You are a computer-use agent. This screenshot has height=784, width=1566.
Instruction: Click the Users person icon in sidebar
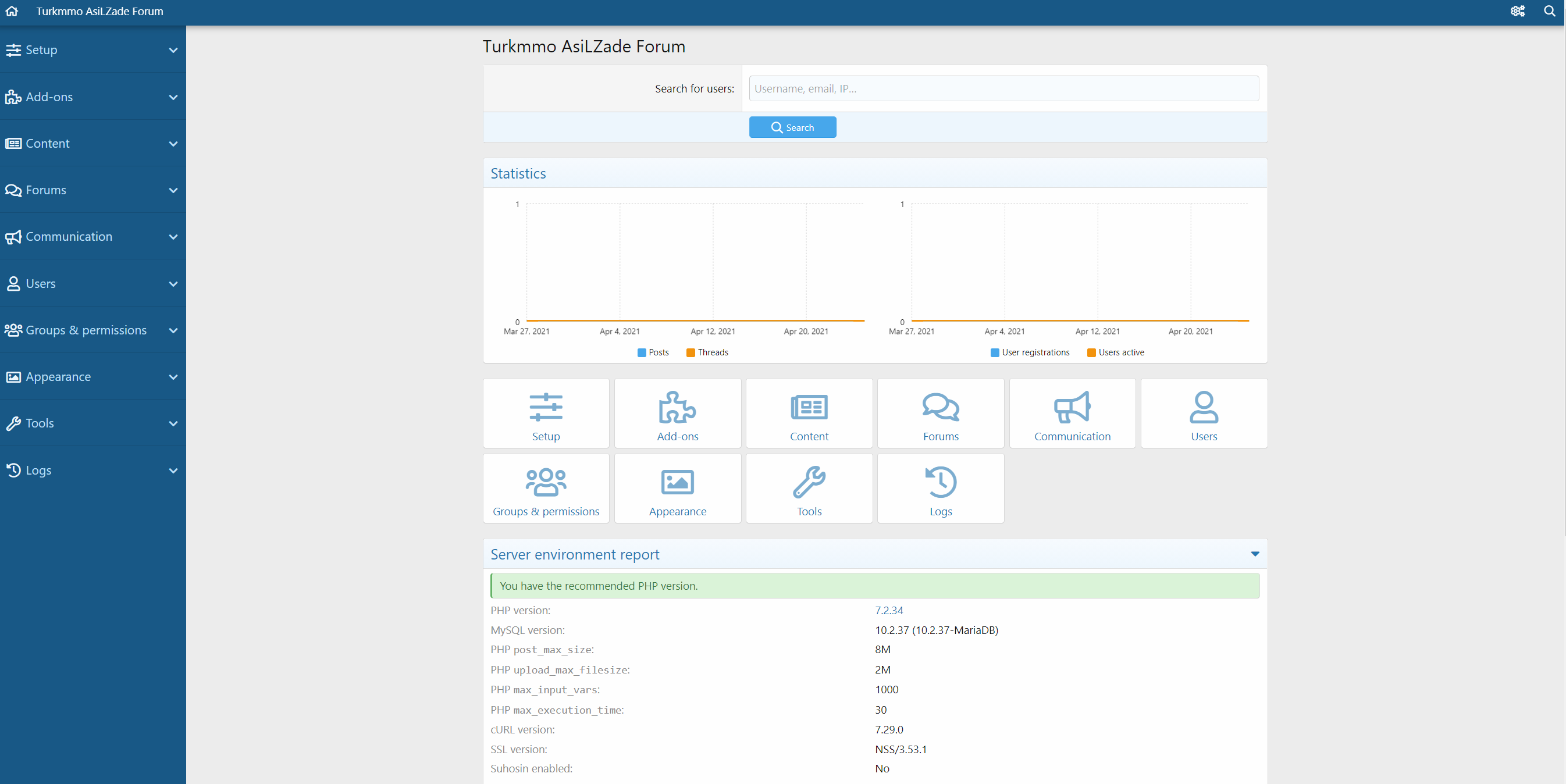tap(13, 284)
